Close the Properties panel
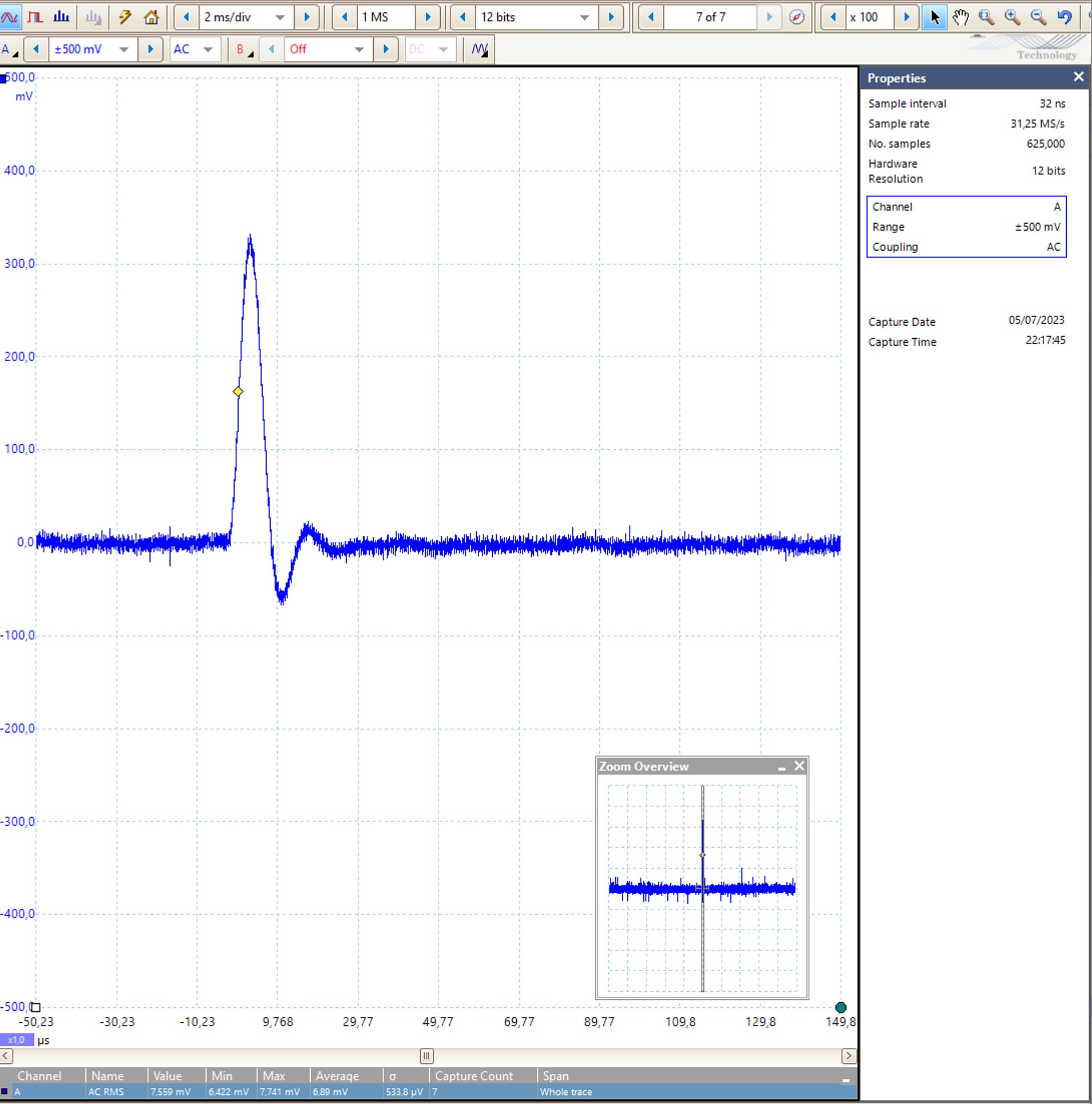 pyautogui.click(x=1078, y=77)
